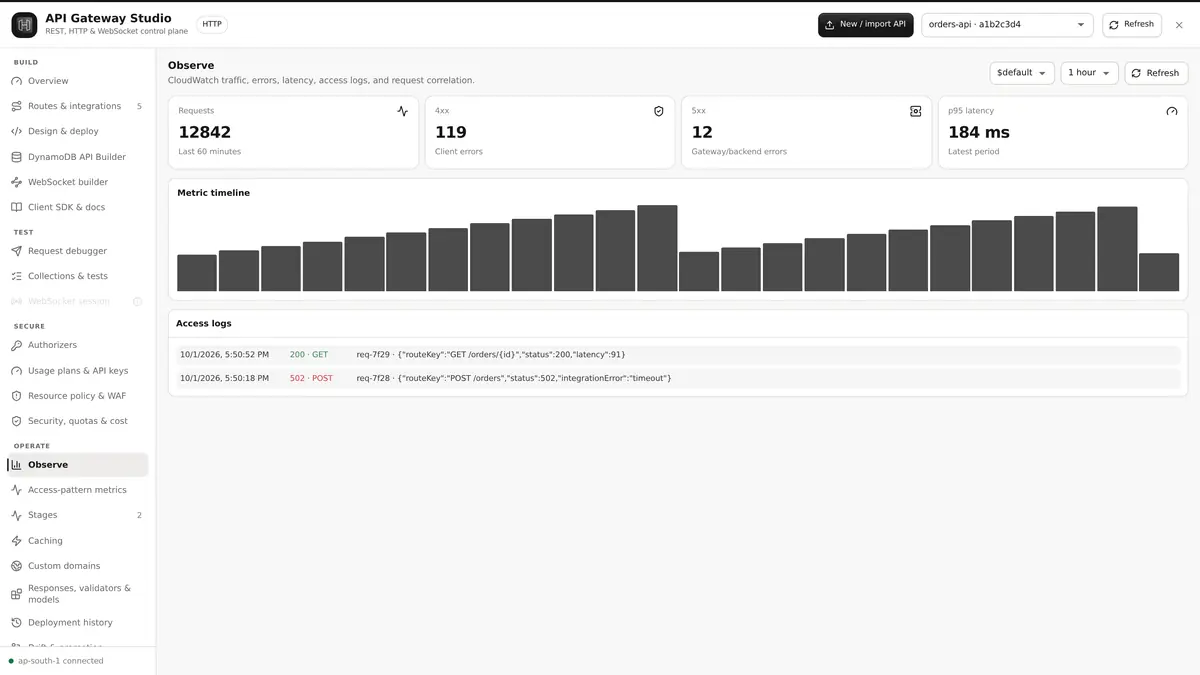
Task: Click the API Gateway Studio logo icon
Action: [x=24, y=25]
